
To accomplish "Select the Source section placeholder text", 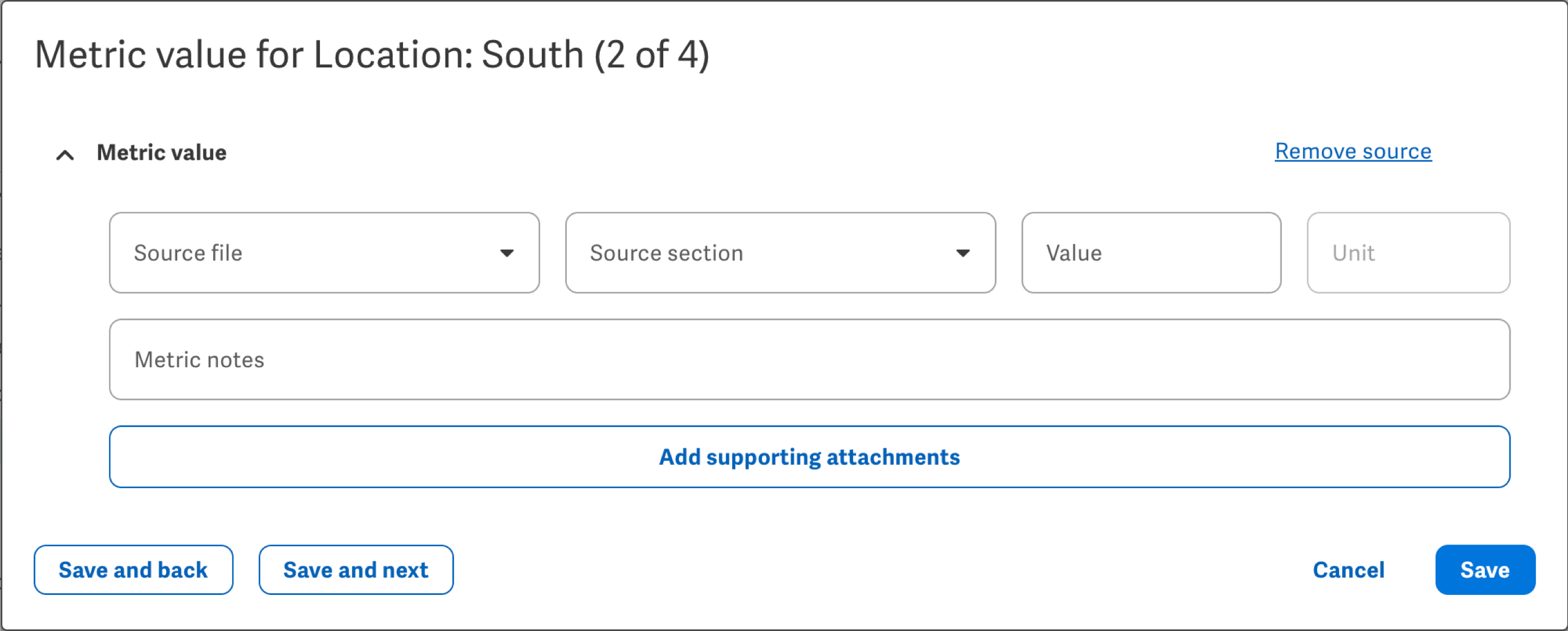I will 667,253.
